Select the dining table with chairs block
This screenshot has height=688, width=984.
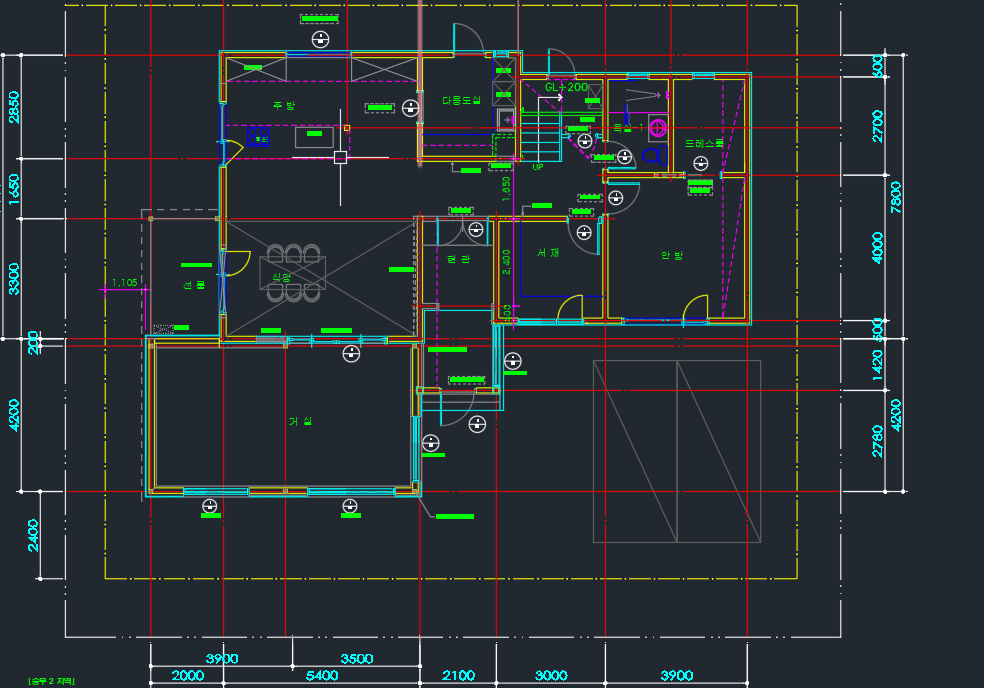click(291, 272)
